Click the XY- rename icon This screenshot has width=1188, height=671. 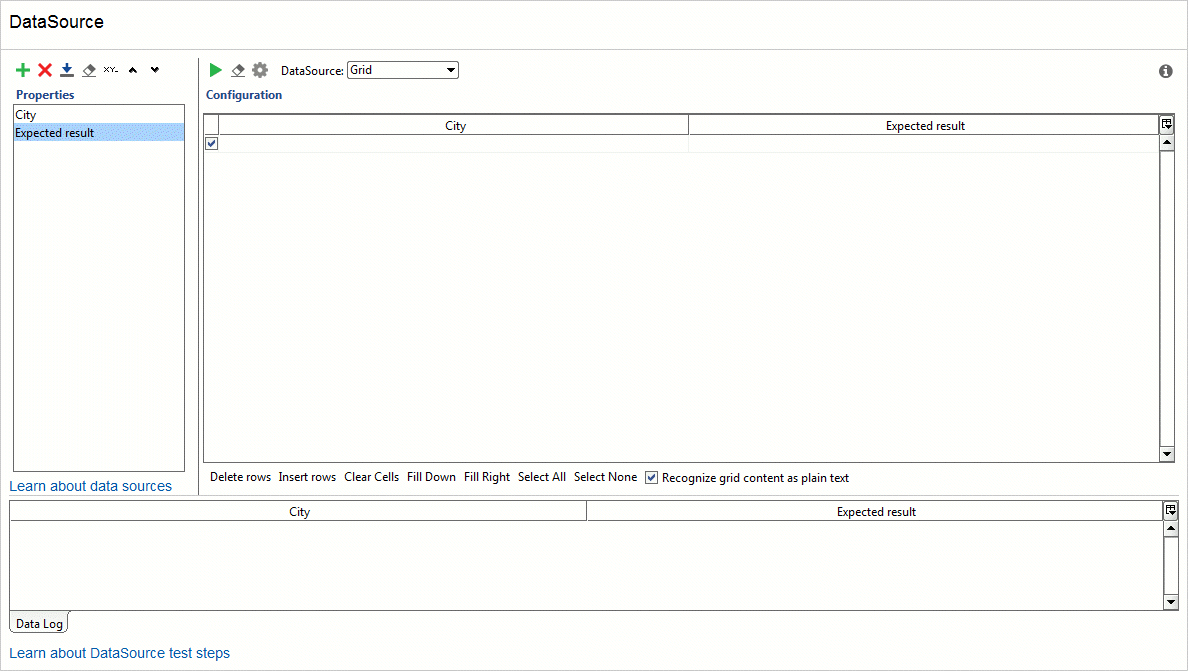[110, 70]
